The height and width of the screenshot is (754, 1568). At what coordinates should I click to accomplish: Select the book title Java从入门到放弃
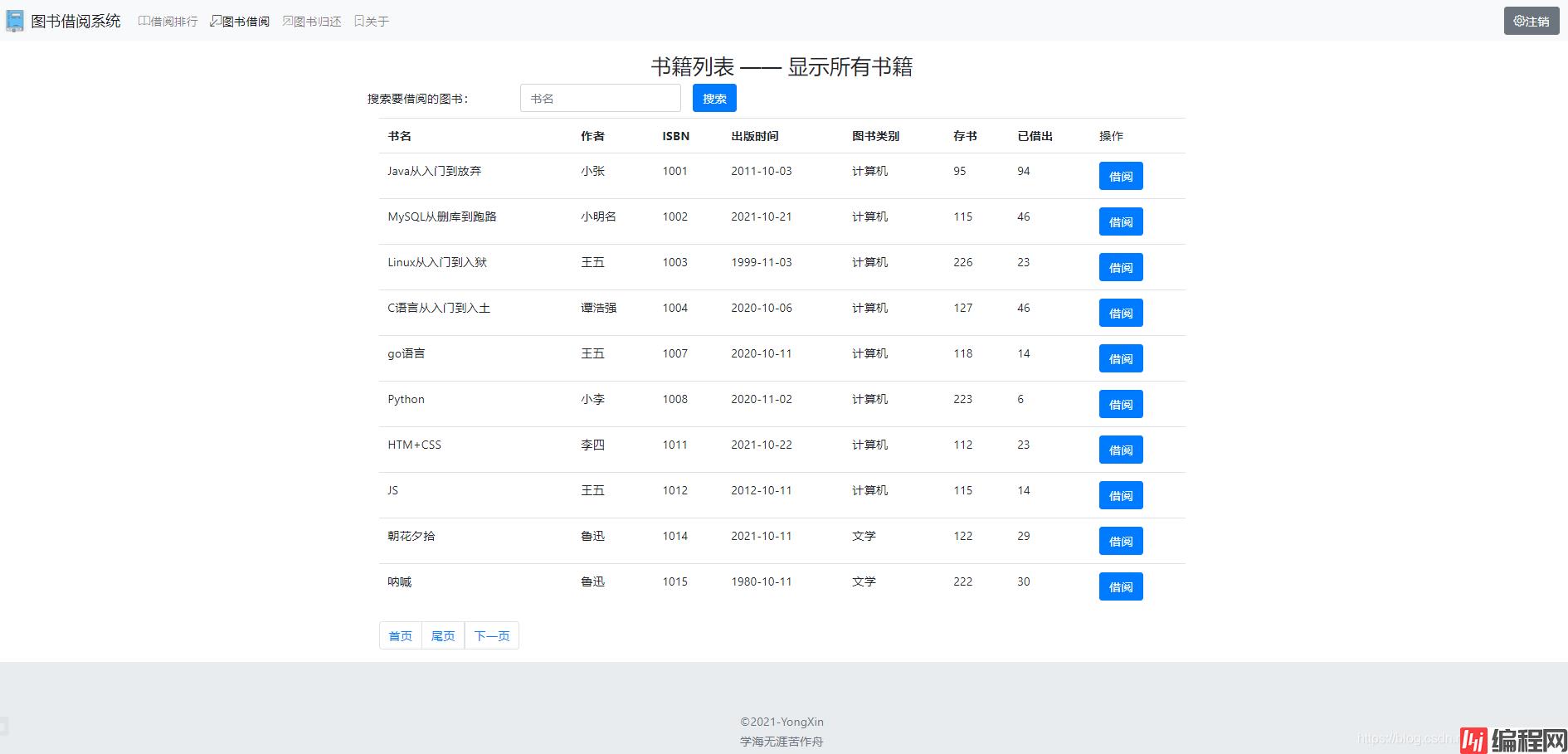(435, 171)
